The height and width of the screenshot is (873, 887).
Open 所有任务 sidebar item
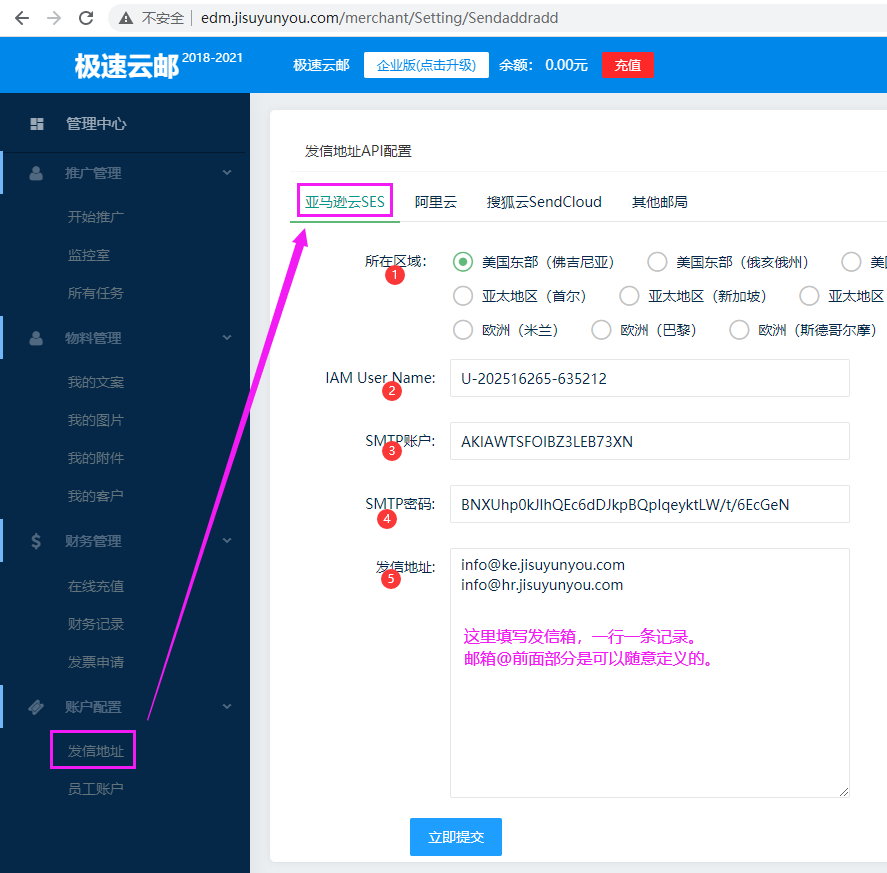tap(96, 293)
